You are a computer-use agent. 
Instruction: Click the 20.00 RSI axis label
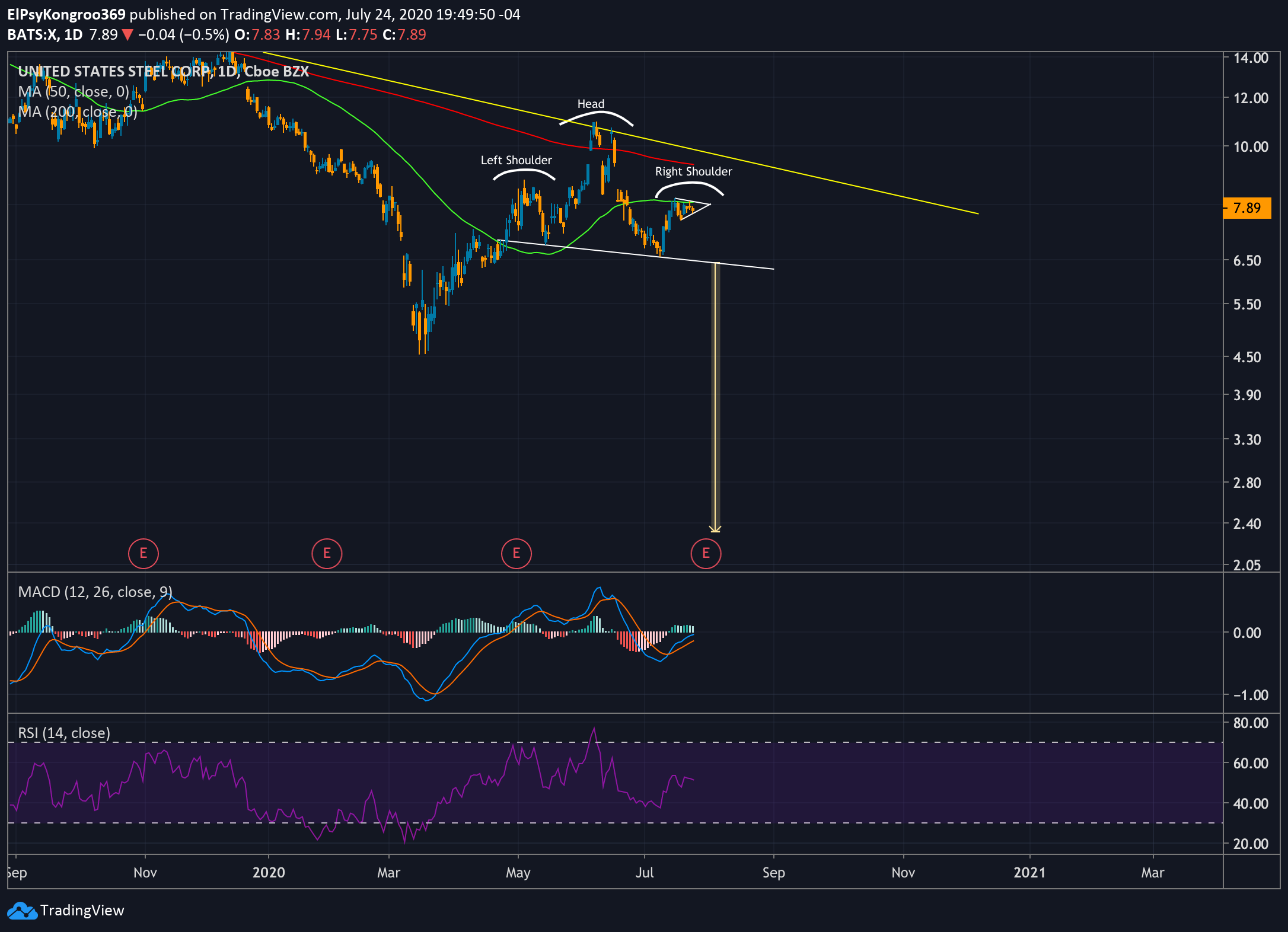[1251, 844]
